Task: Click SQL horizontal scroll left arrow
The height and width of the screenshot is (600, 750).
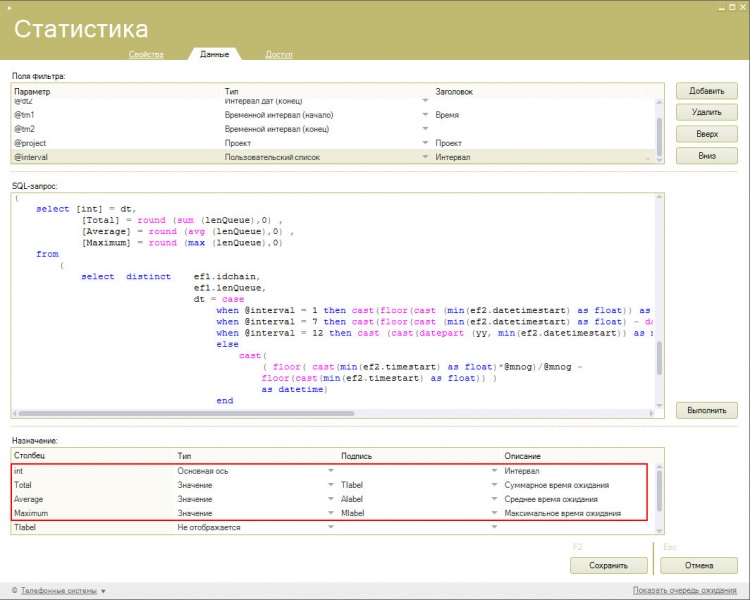Action: (15, 413)
